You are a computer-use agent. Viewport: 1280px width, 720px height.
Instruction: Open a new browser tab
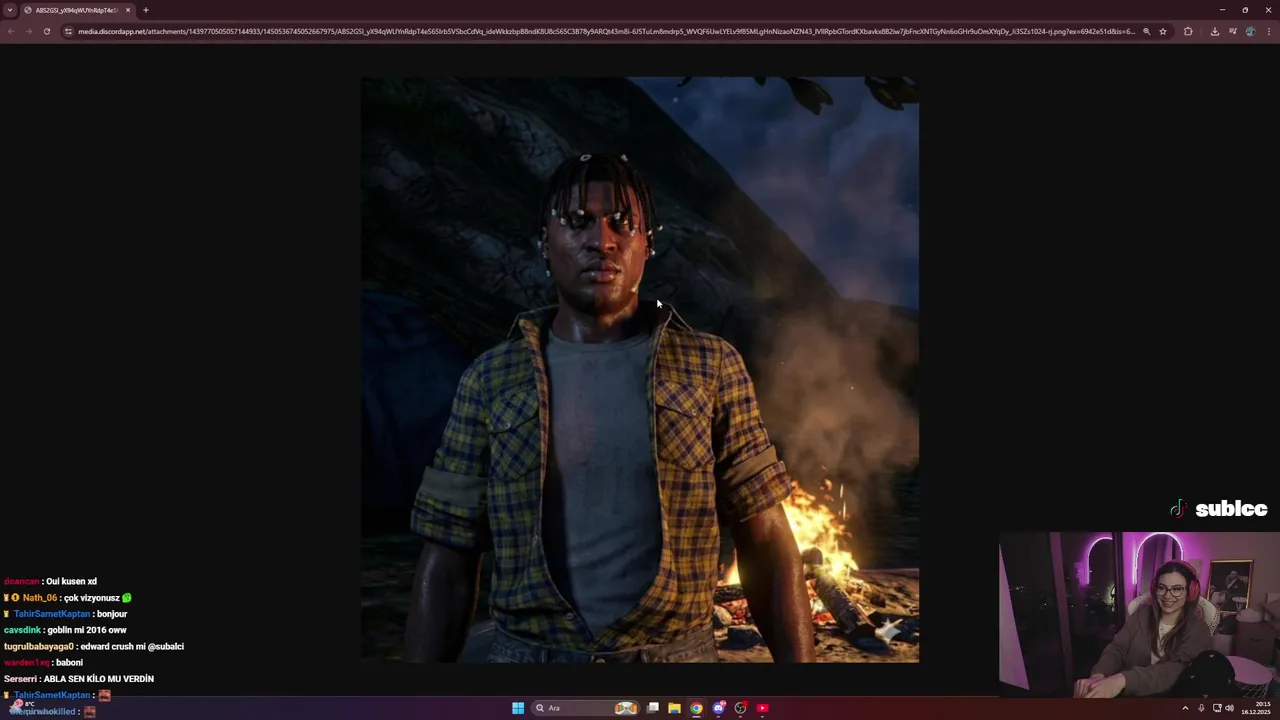tap(146, 10)
